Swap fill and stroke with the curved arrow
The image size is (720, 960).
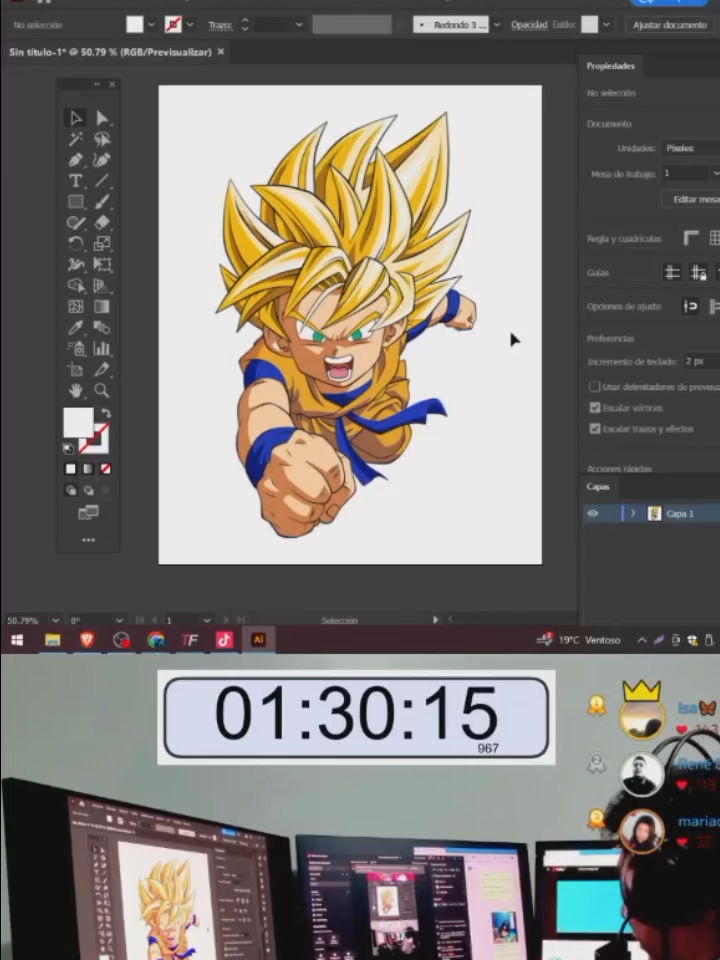coord(105,413)
